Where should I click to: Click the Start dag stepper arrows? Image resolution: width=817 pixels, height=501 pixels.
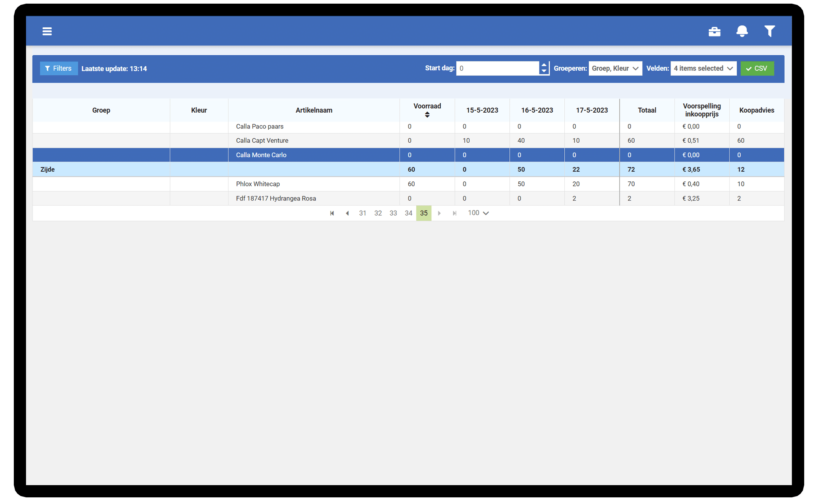pos(544,68)
